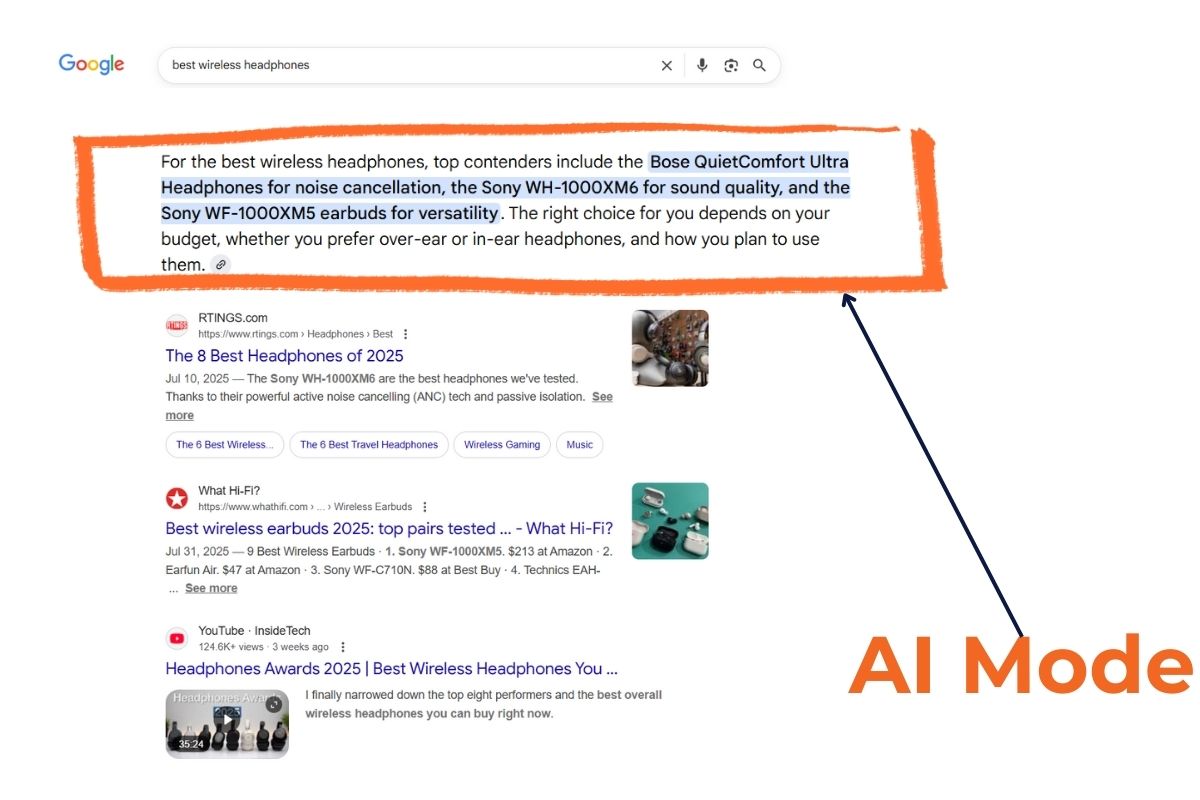Click the link icon after AI summary
Image resolution: width=1200 pixels, height=800 pixels.
(221, 265)
